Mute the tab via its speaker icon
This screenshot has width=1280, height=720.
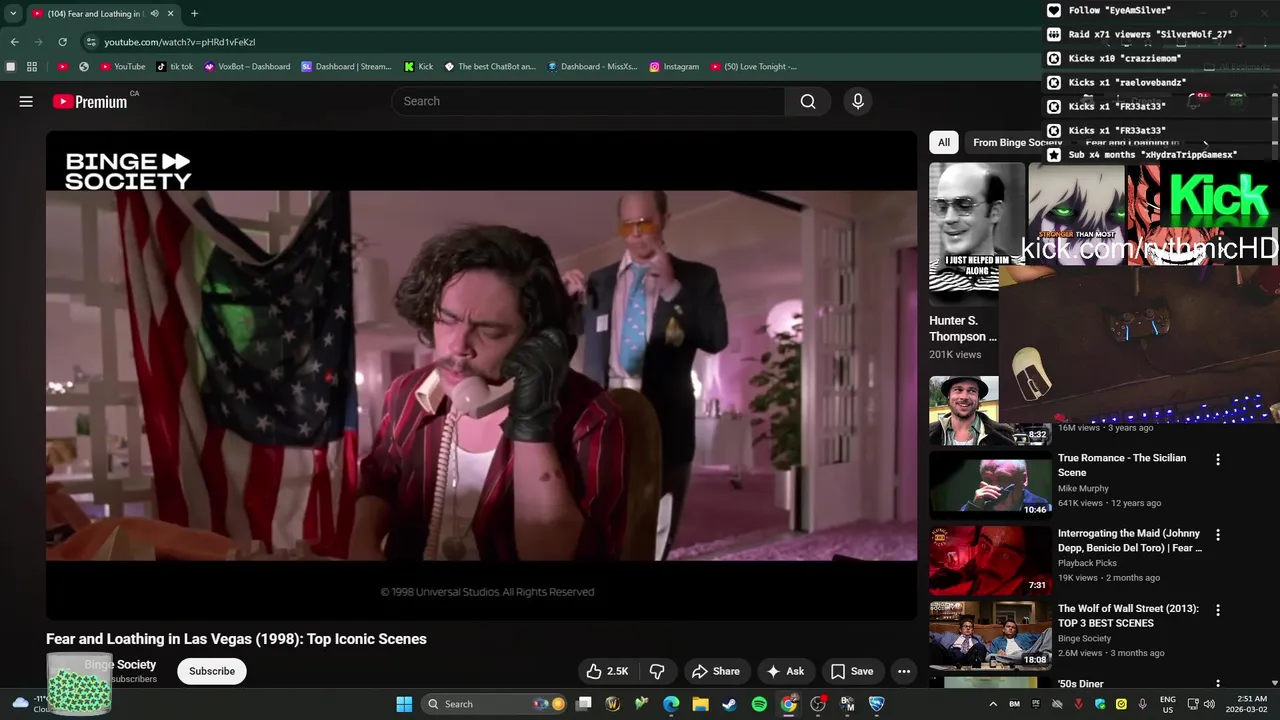[154, 14]
